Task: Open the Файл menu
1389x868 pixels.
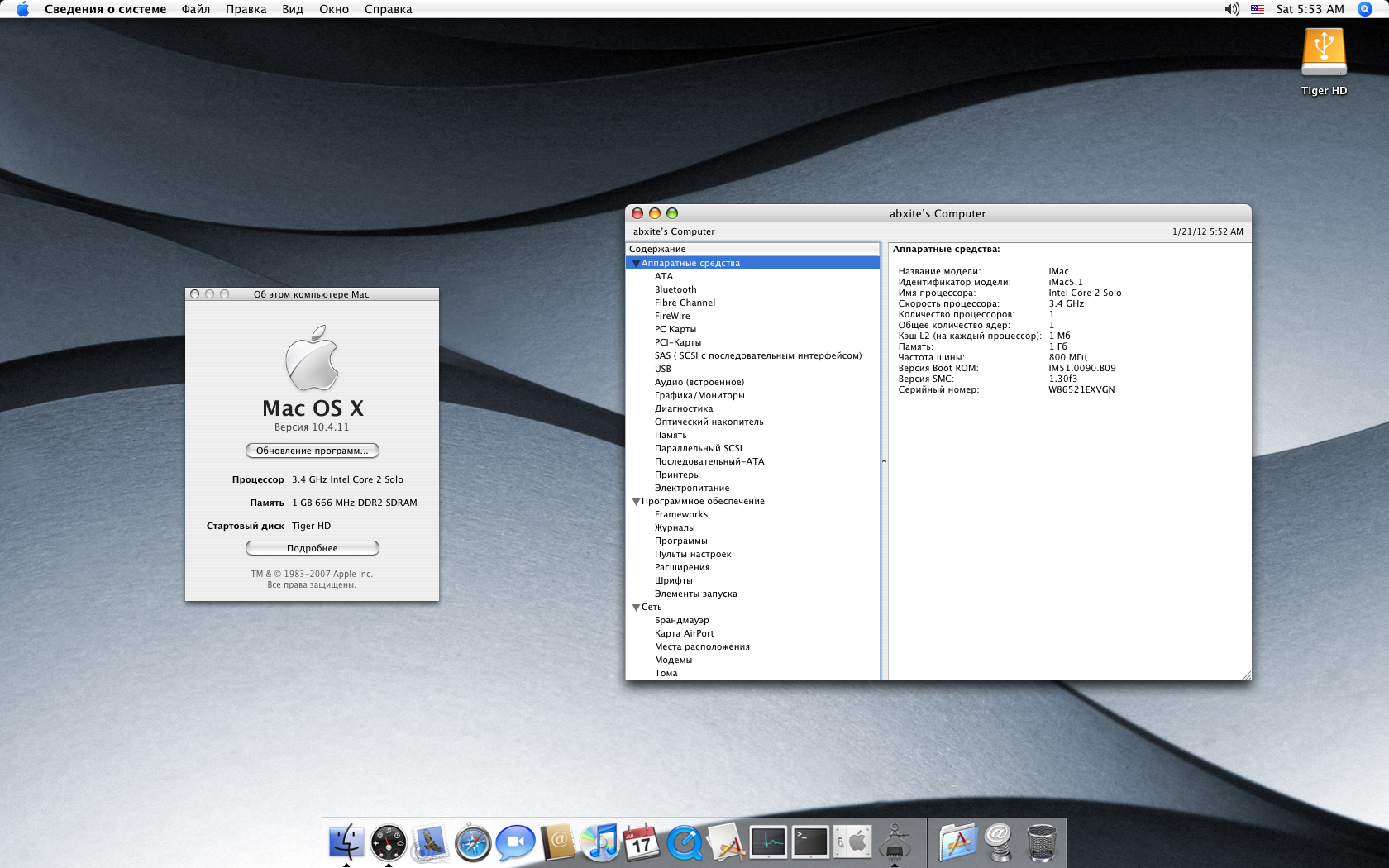Action: point(196,9)
